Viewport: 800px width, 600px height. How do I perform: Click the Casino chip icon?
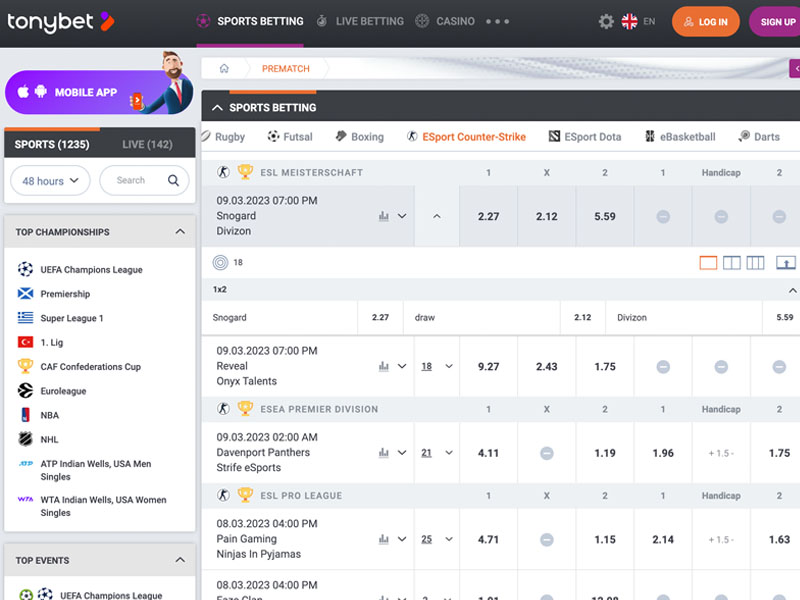point(422,21)
